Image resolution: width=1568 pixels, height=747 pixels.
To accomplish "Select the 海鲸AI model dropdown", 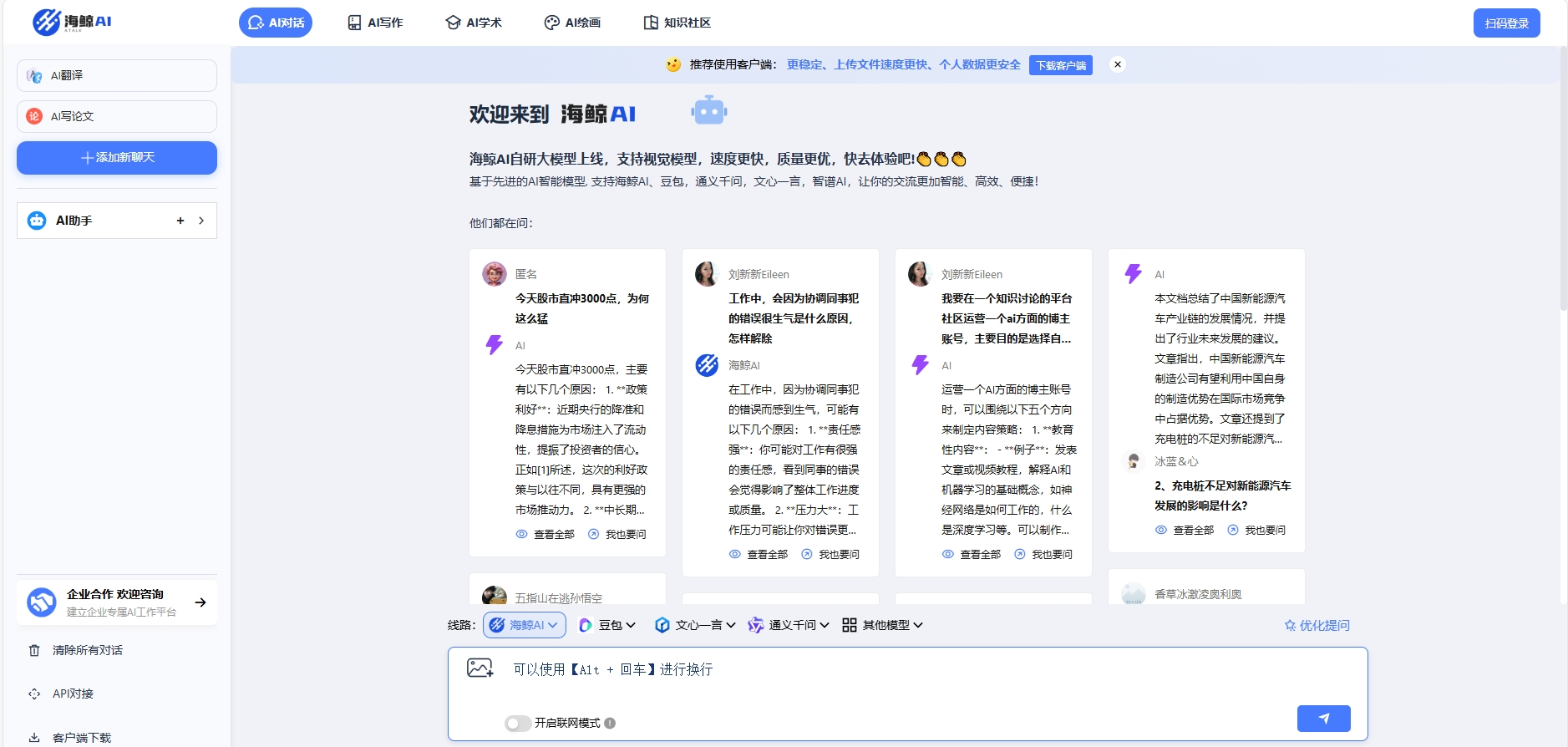I will pyautogui.click(x=525, y=625).
